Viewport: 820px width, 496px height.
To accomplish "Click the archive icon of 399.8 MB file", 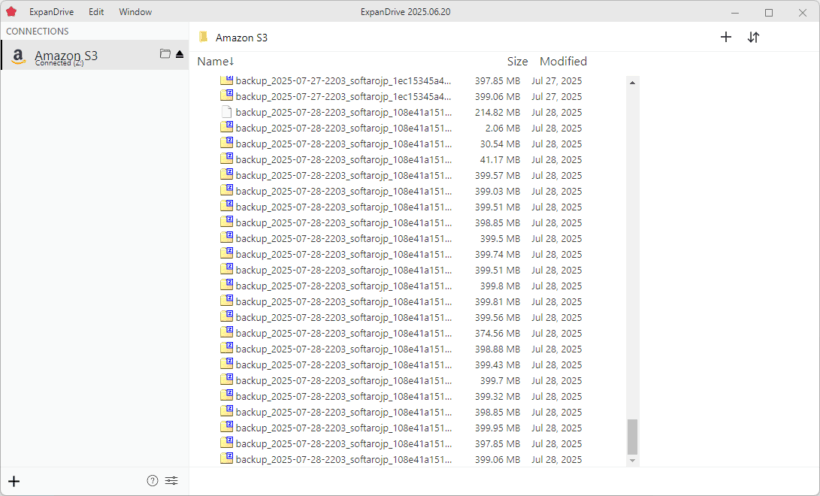I will coord(226,285).
